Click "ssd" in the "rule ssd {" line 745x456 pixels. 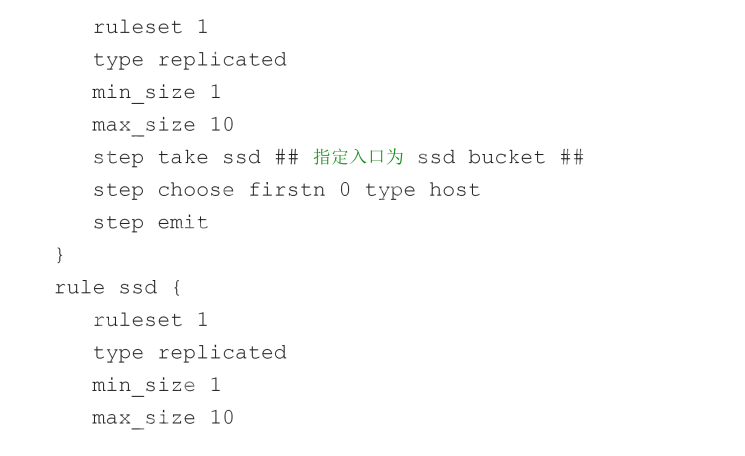pyautogui.click(x=138, y=287)
